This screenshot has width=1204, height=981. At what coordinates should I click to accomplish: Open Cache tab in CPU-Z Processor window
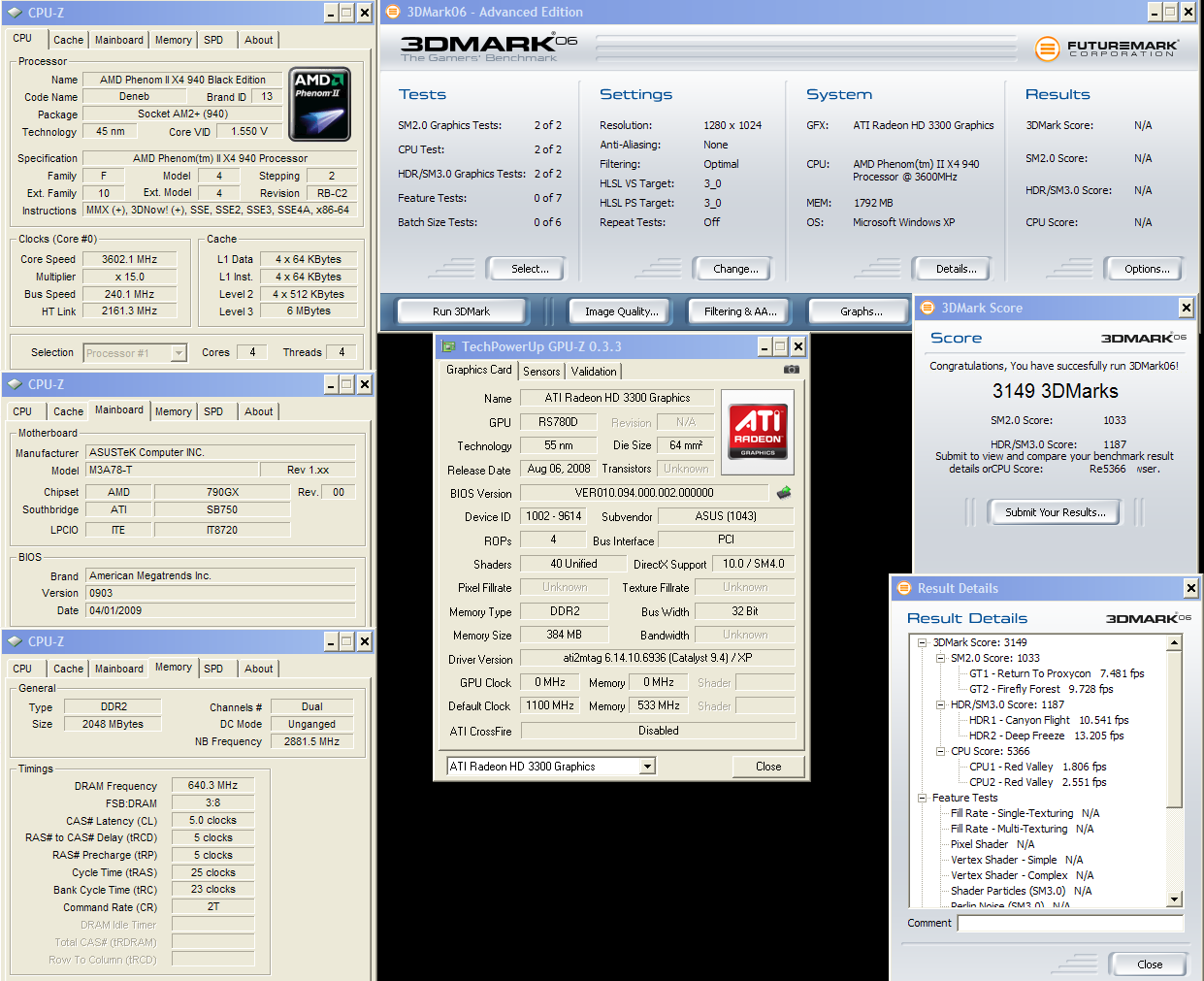(x=68, y=40)
